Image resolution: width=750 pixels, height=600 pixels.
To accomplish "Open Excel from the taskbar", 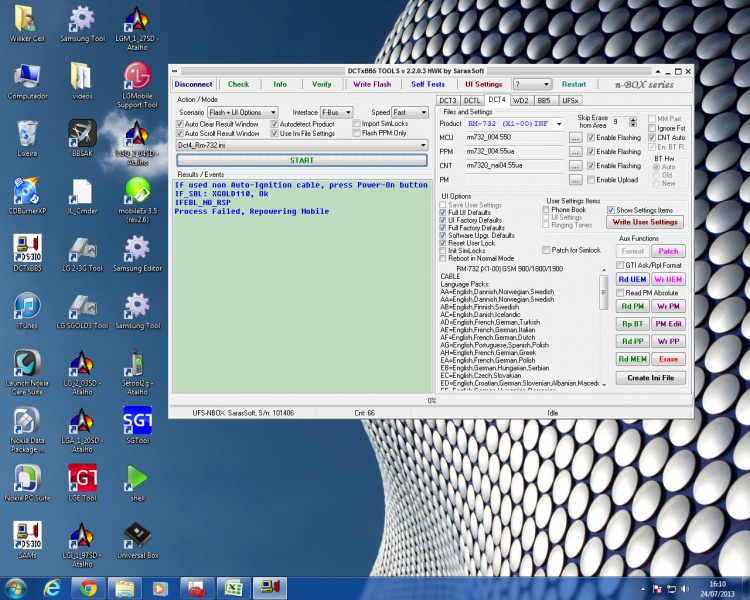I will 233,588.
